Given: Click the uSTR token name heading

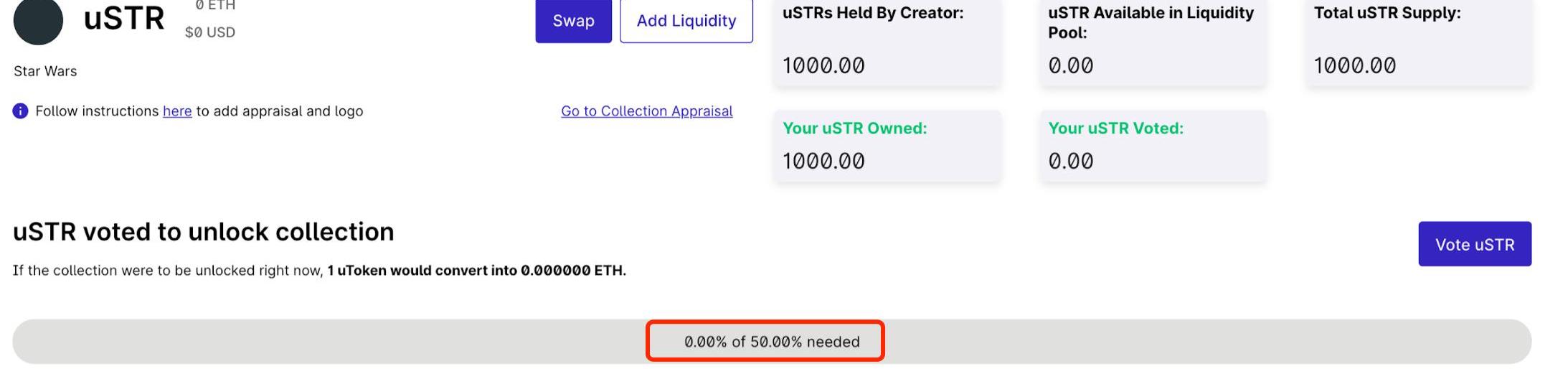Looking at the screenshot, I should (x=124, y=18).
